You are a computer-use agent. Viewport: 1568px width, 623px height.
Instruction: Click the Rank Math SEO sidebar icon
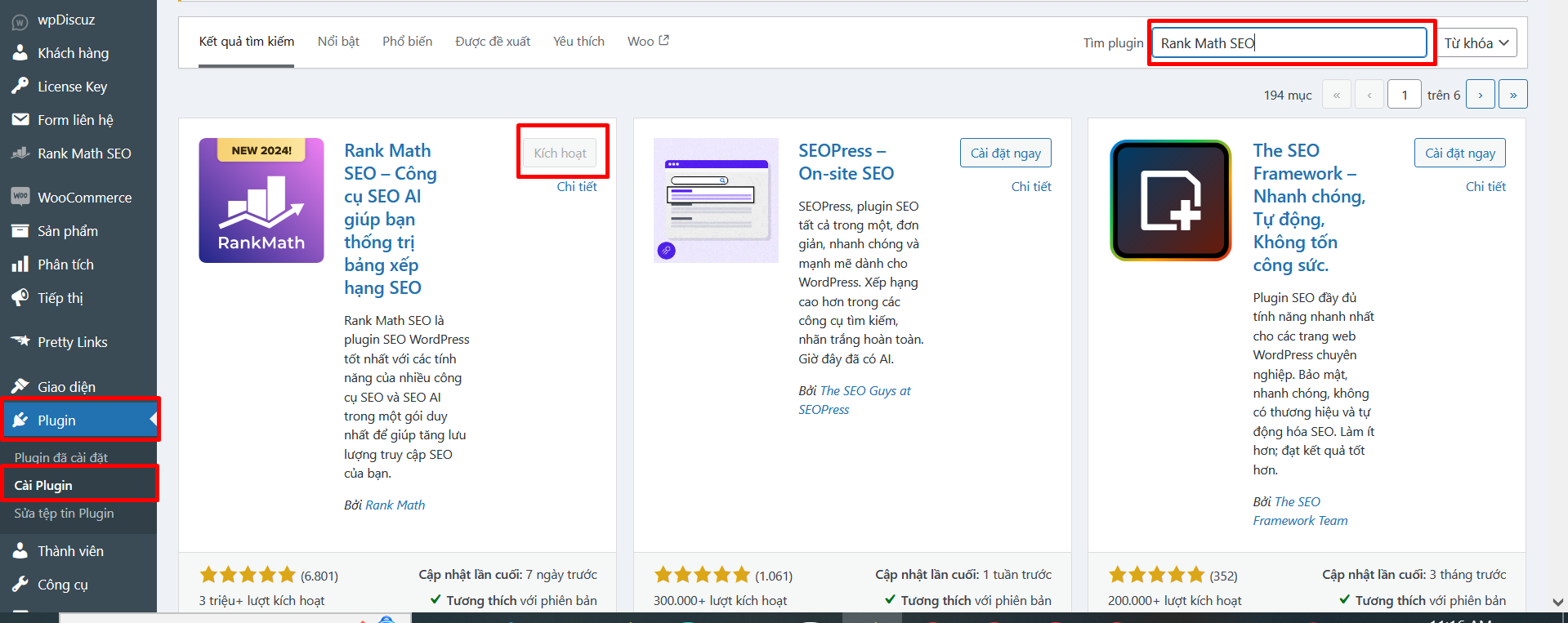20,154
